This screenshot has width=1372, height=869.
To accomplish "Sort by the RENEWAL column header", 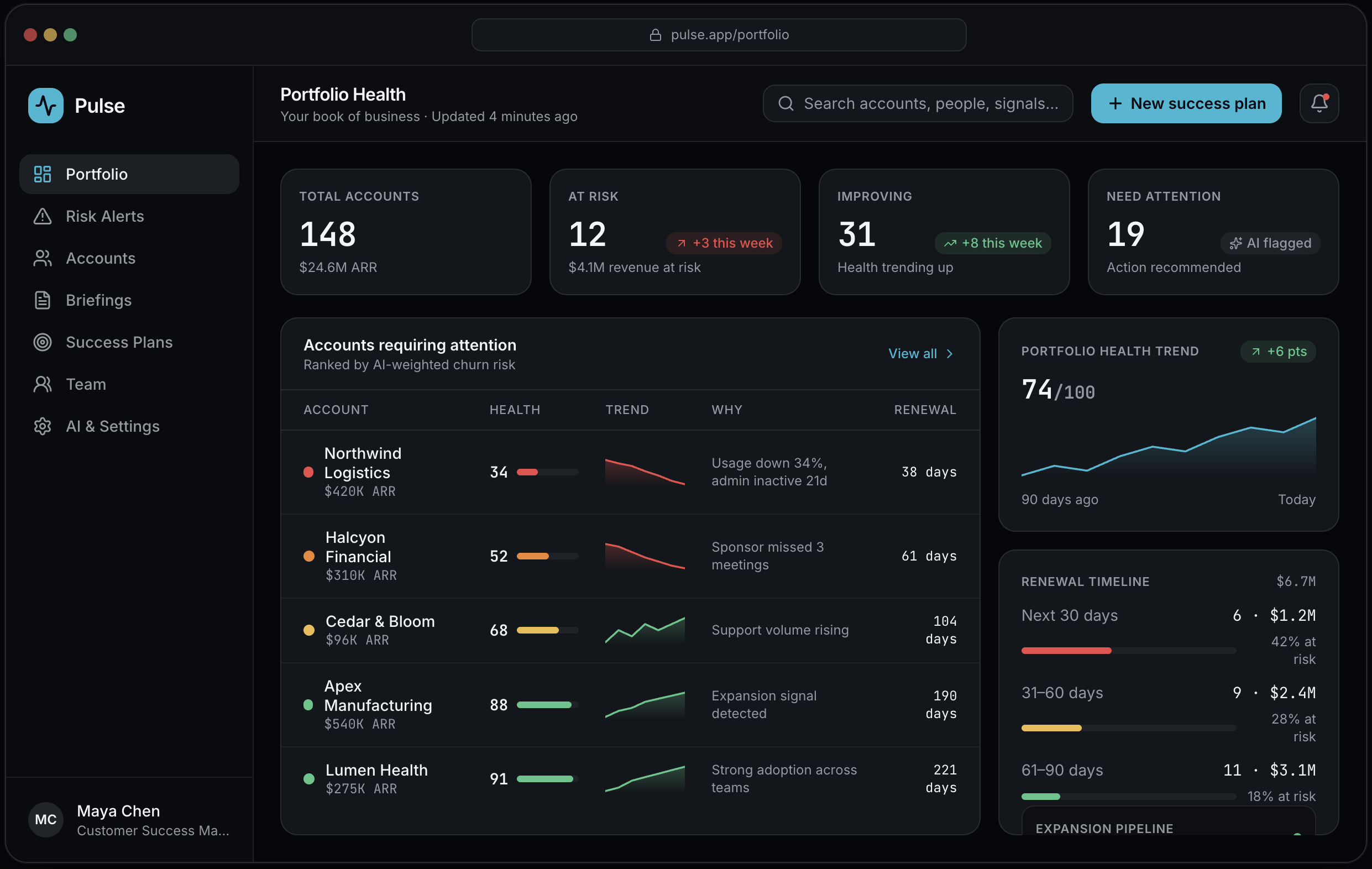I will (925, 410).
